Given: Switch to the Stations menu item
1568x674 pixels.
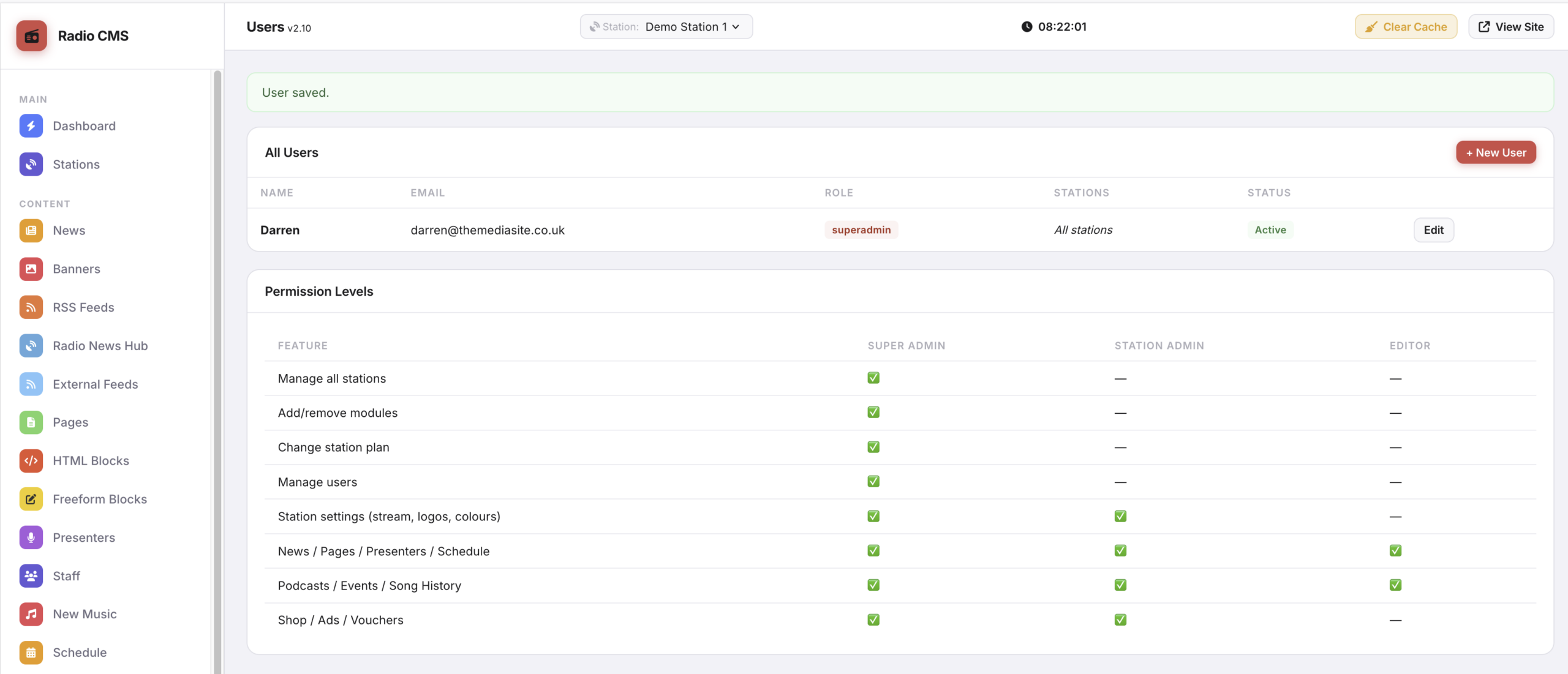Looking at the screenshot, I should coord(75,164).
